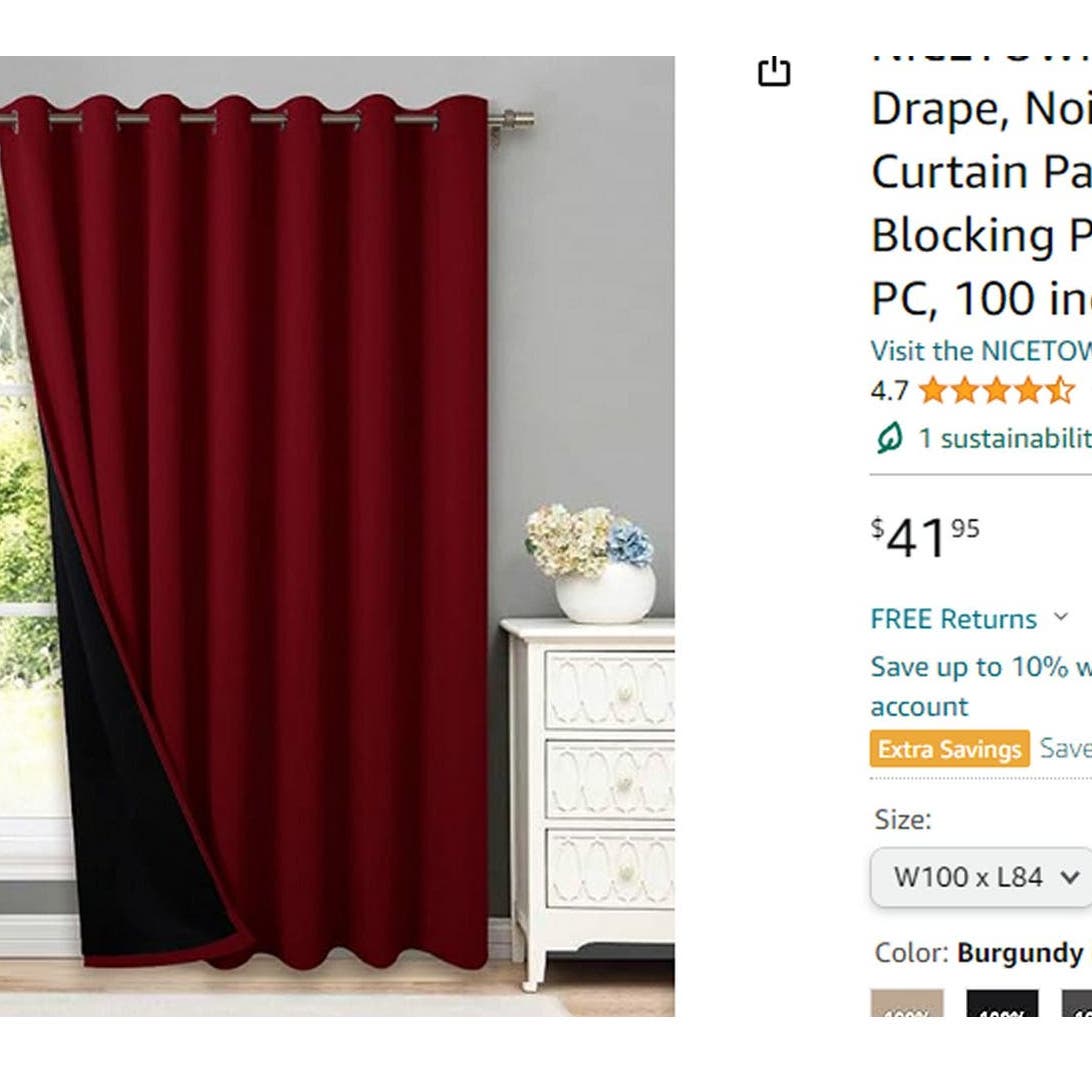
Task: Click the $41.95 price
Action: [925, 538]
